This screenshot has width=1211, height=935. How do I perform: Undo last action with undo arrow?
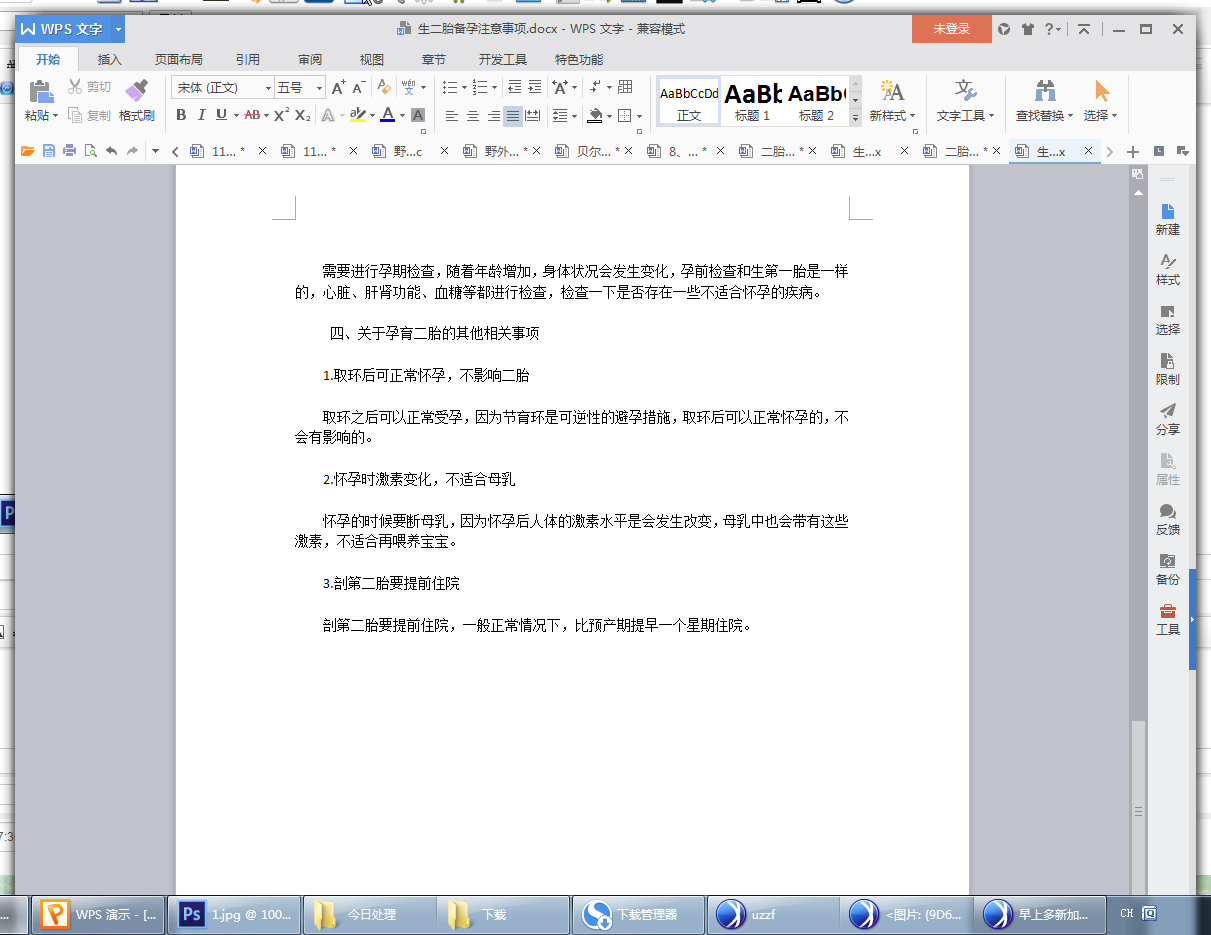pyautogui.click(x=111, y=151)
